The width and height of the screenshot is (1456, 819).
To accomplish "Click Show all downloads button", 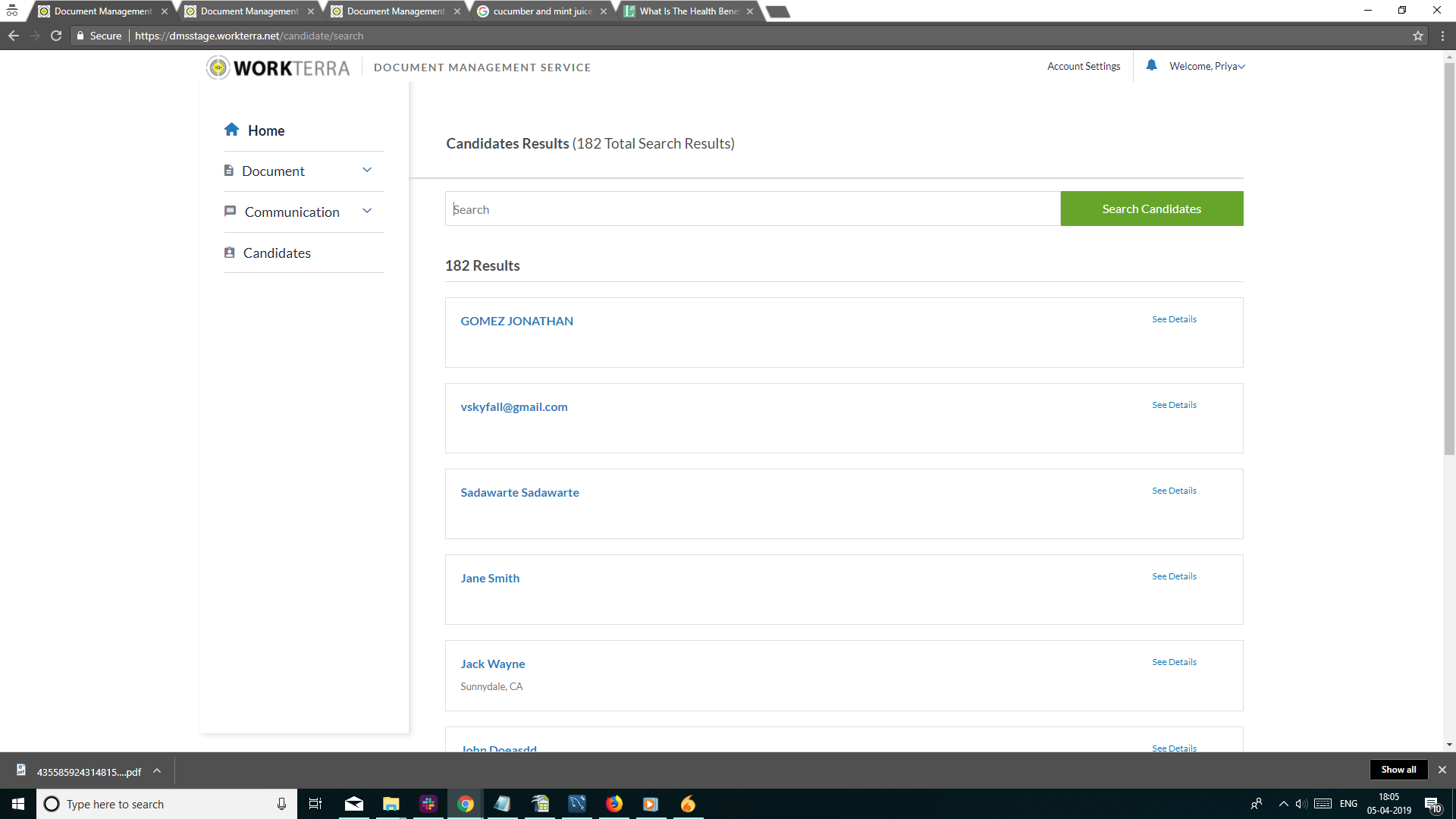I will [1398, 770].
